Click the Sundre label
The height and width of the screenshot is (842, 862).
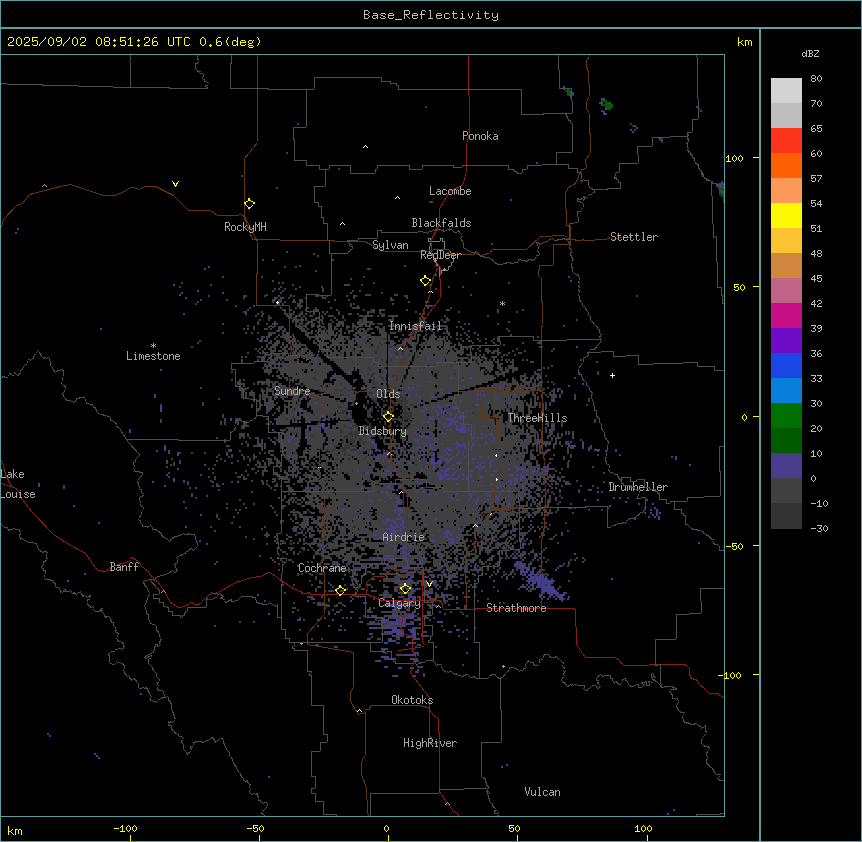292,391
